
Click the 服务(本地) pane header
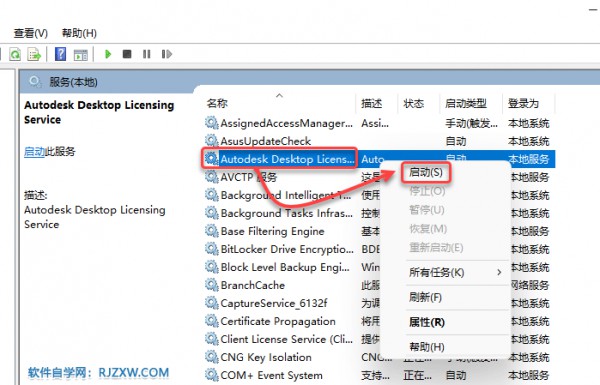coord(73,82)
